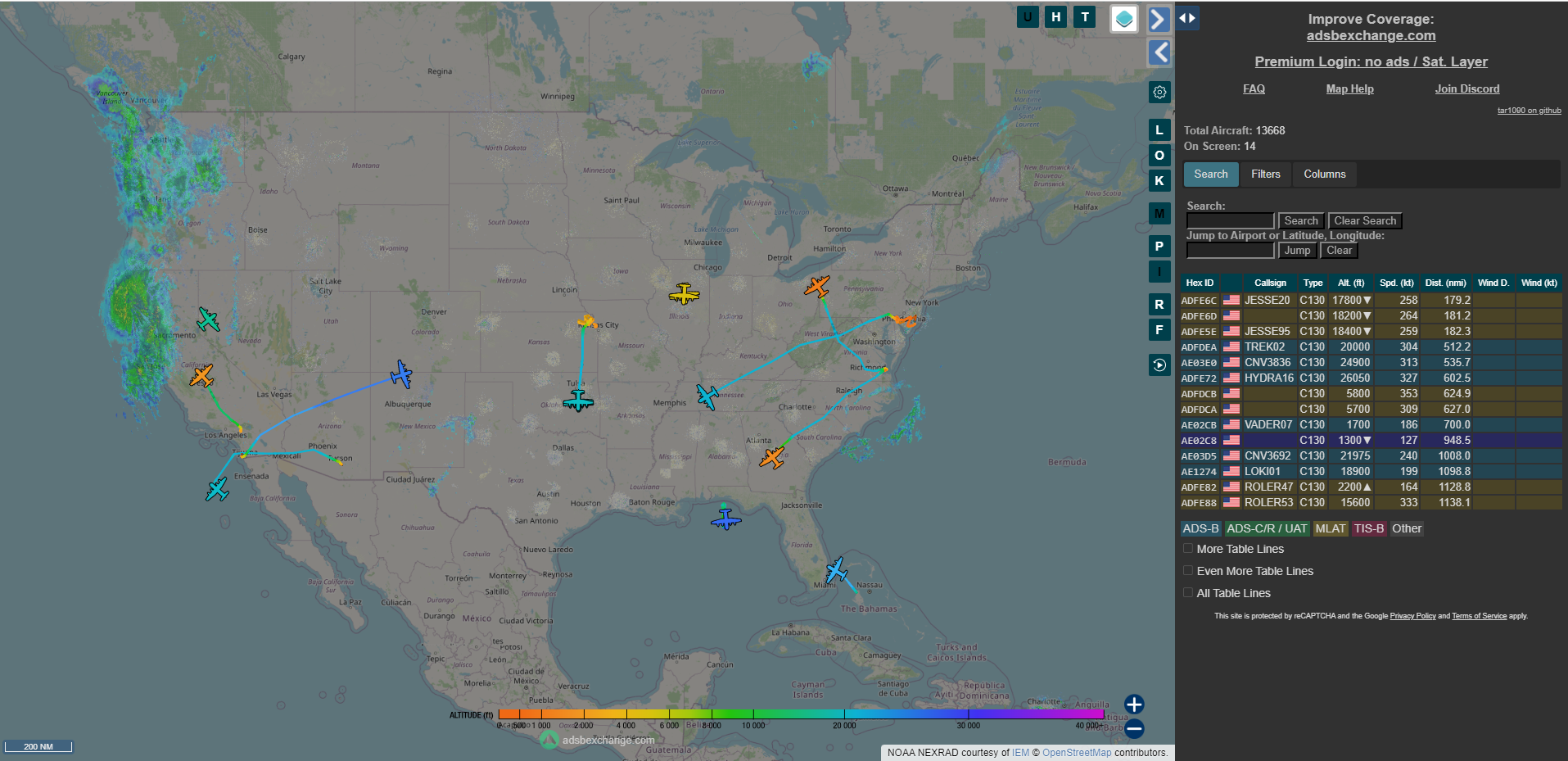This screenshot has width=1568, height=761.
Task: Toggle the I button on map
Action: (x=1159, y=271)
